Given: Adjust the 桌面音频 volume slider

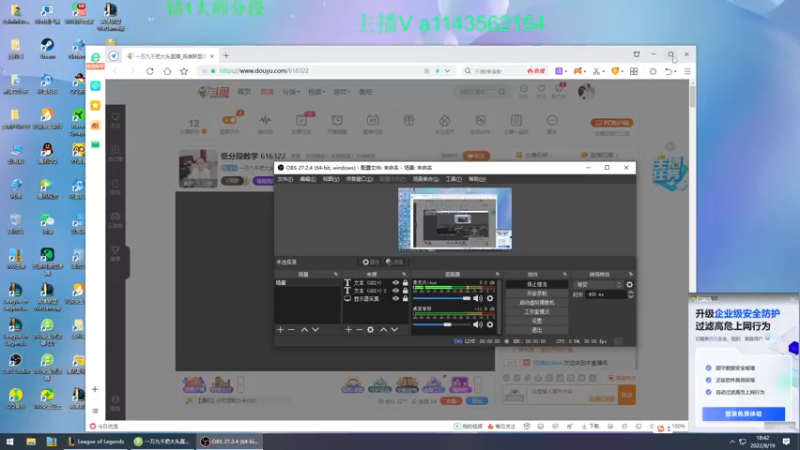Looking at the screenshot, I should pos(441,324).
